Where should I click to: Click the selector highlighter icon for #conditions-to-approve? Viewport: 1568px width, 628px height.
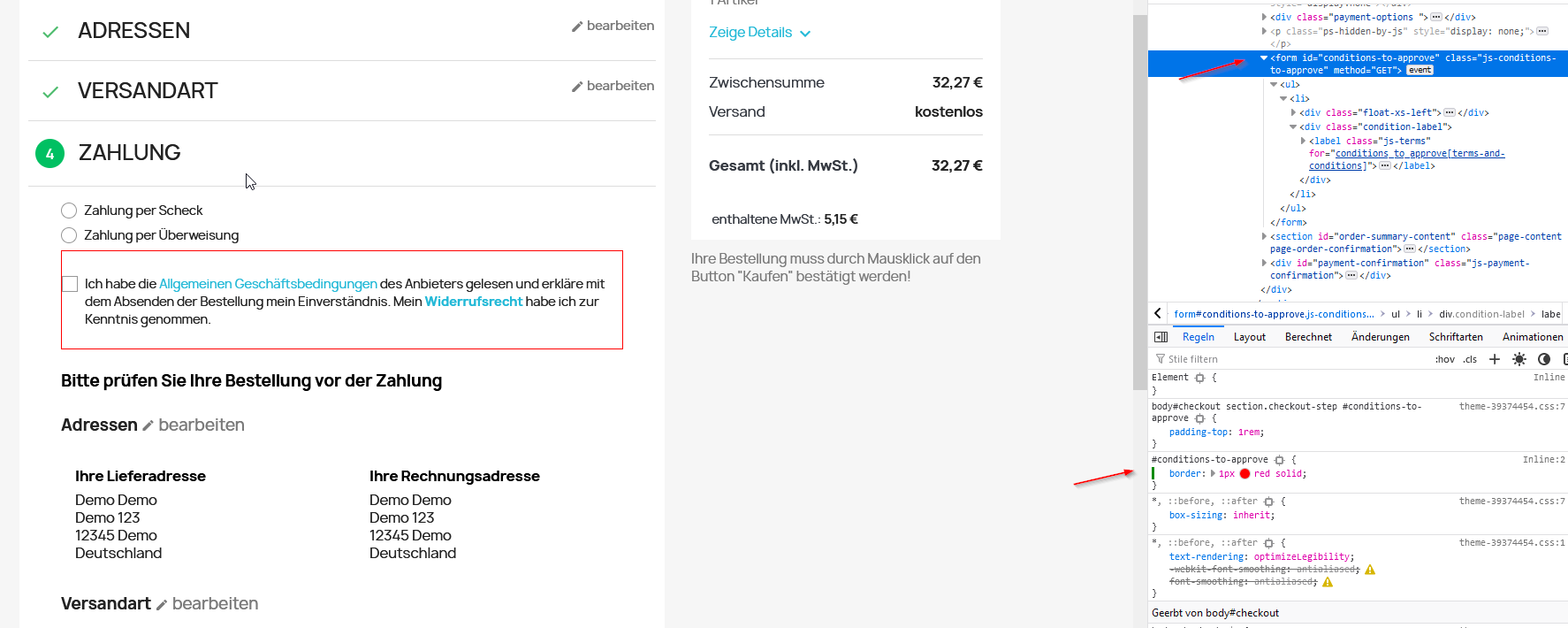point(1279,460)
